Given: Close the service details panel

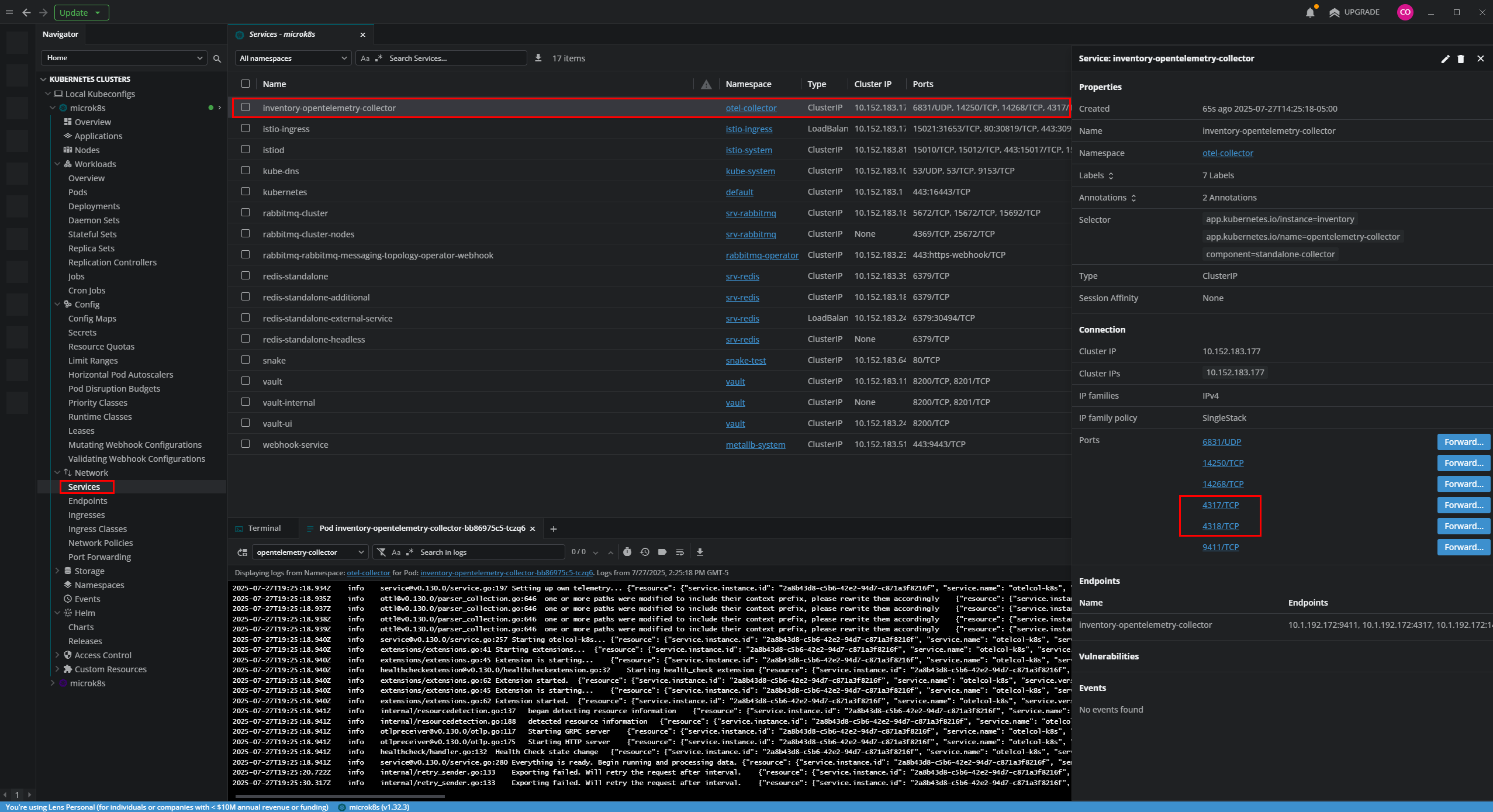Looking at the screenshot, I should pyautogui.click(x=1480, y=58).
